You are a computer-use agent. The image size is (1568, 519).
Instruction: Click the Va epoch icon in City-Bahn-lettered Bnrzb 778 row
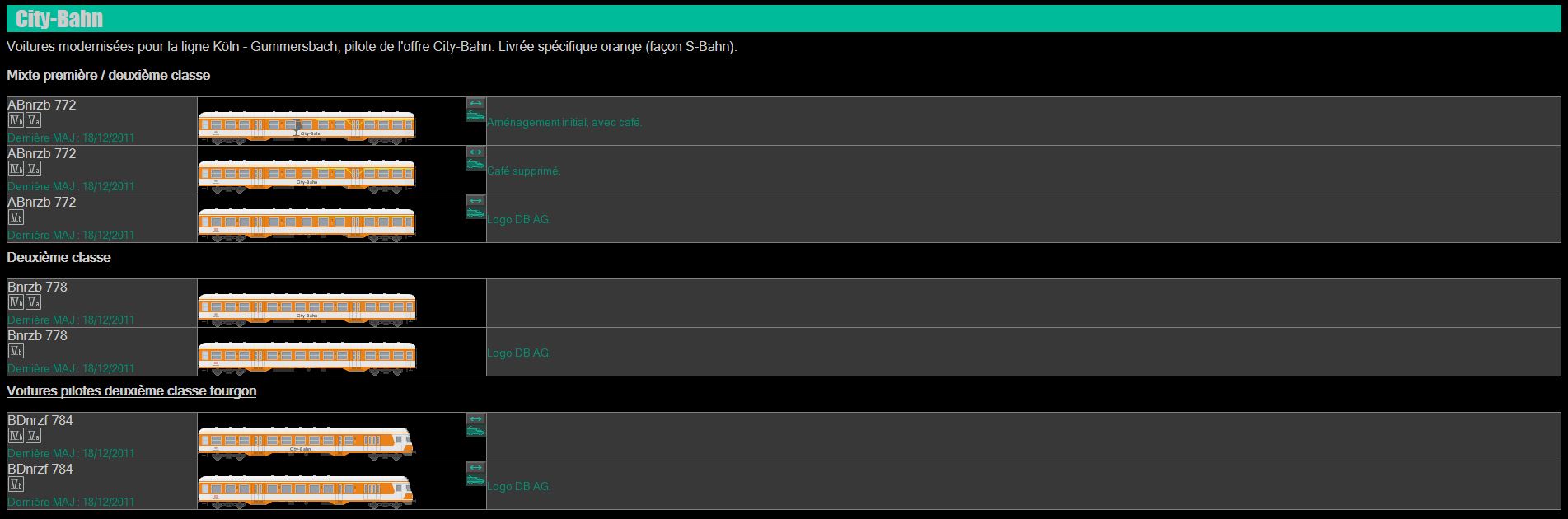pos(33,302)
